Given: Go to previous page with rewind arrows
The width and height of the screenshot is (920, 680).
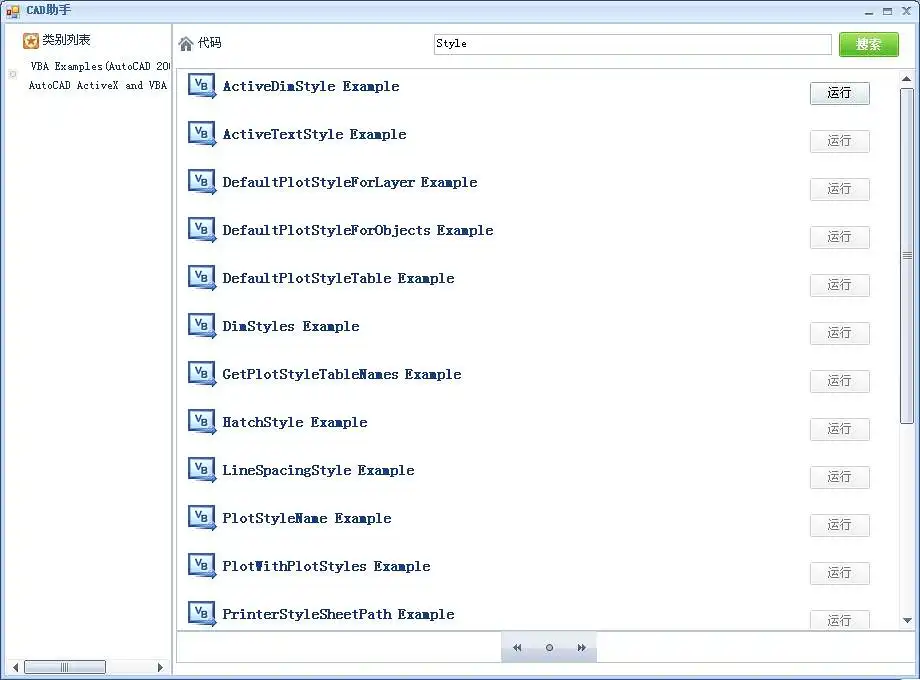Looking at the screenshot, I should (517, 648).
